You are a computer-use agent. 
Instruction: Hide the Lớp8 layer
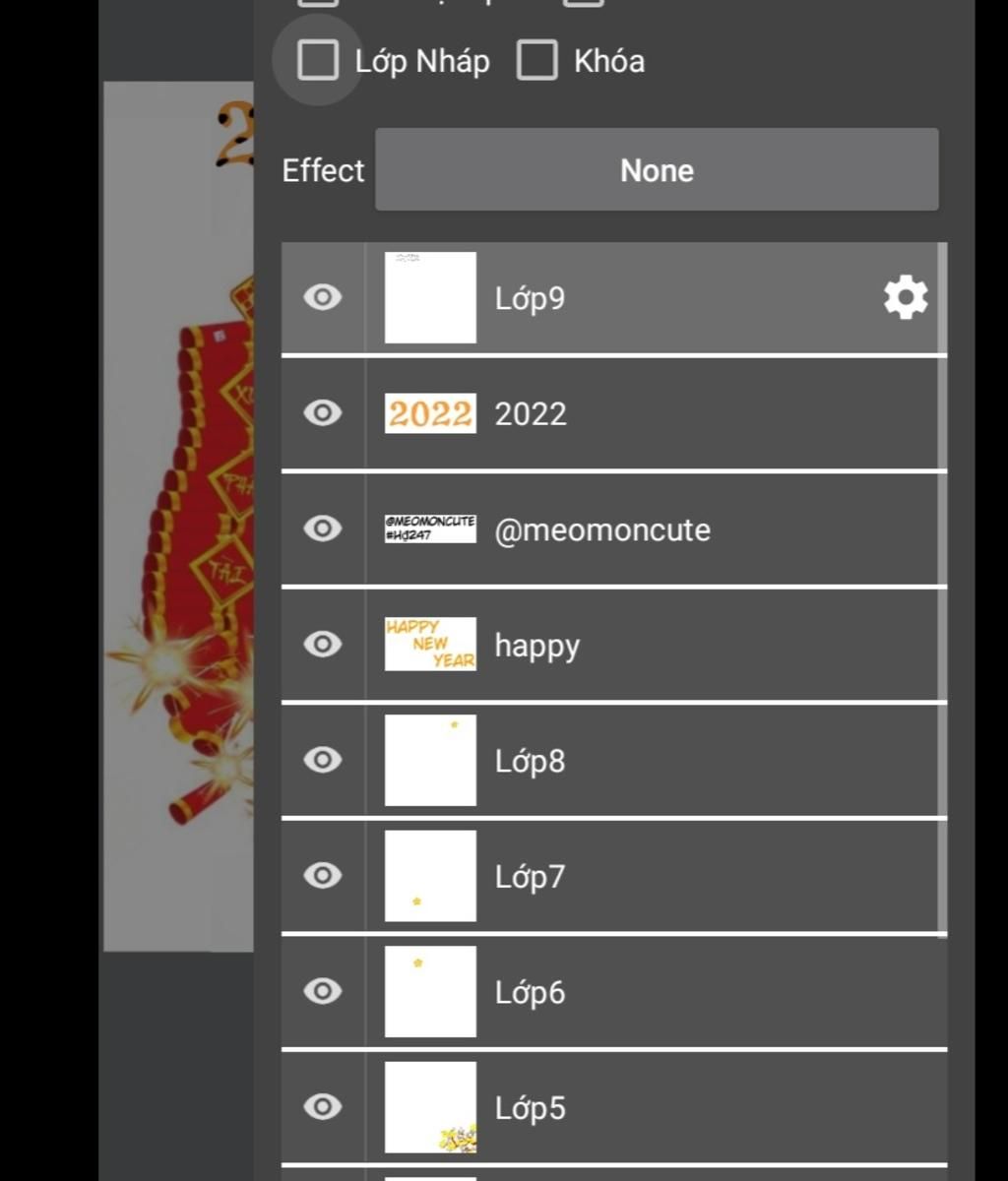click(322, 760)
